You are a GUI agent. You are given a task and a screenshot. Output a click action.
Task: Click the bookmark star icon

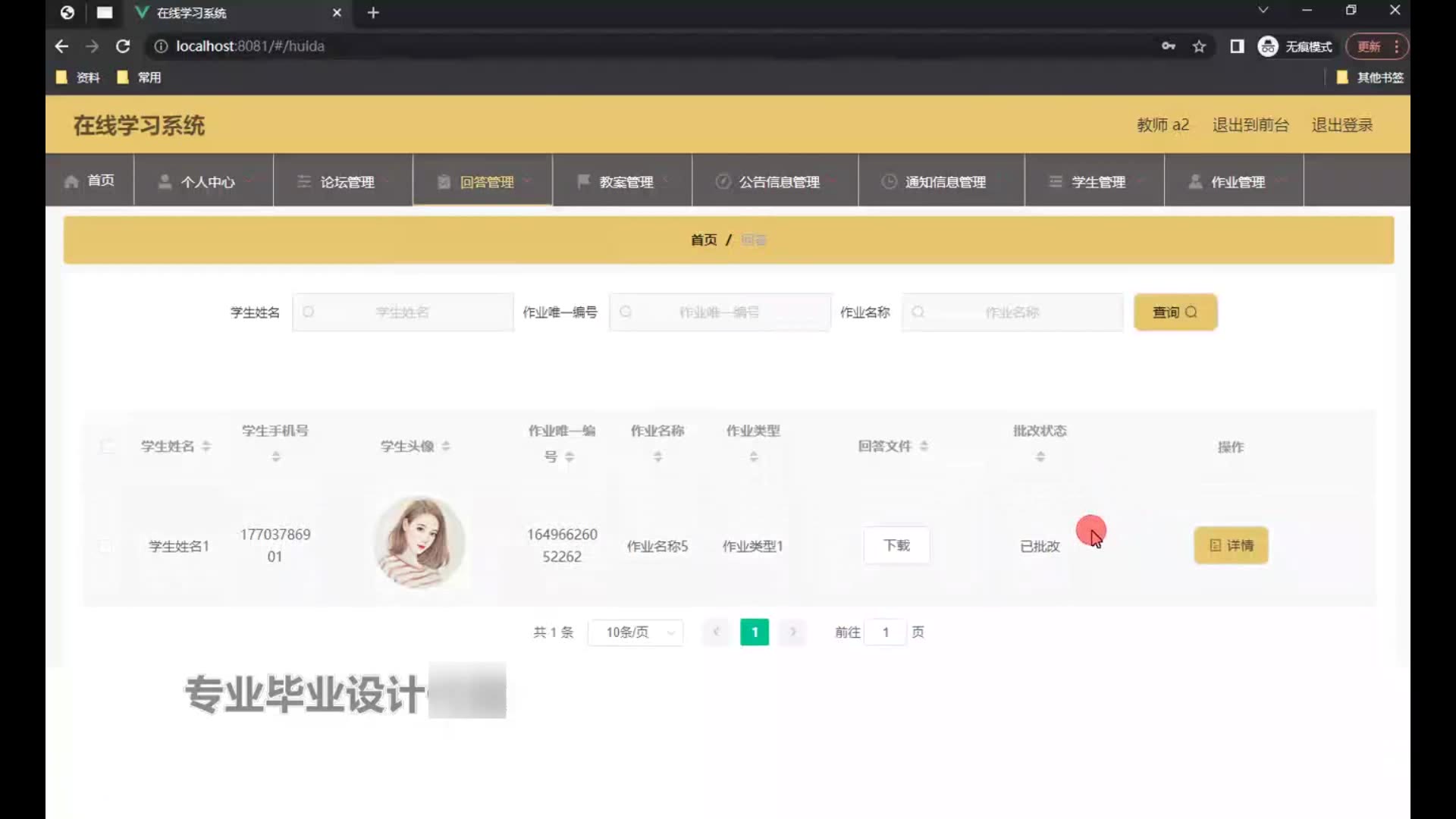(1199, 46)
